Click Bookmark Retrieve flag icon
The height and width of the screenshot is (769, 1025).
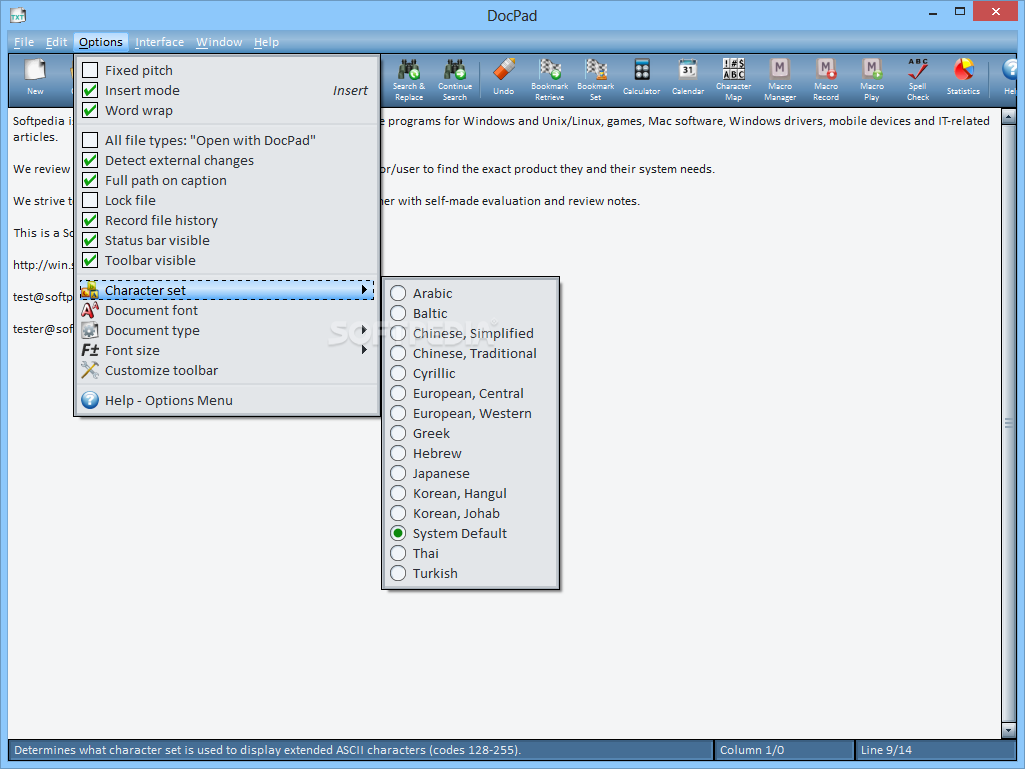point(549,80)
